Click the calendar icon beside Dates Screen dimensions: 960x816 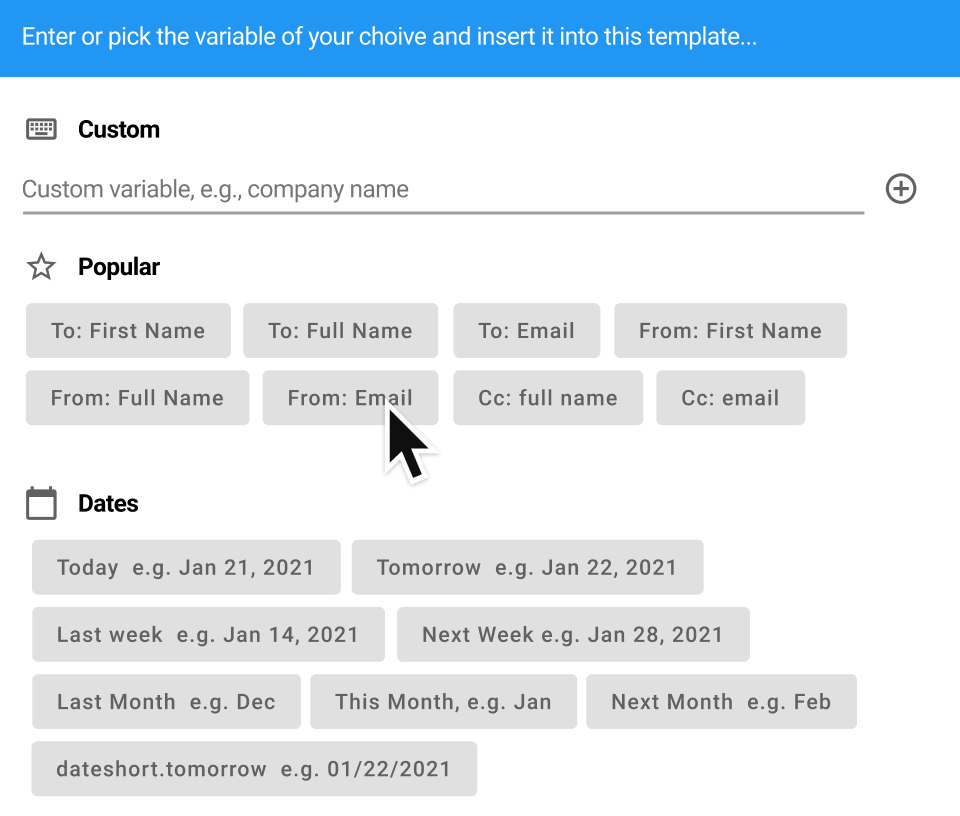(x=41, y=503)
